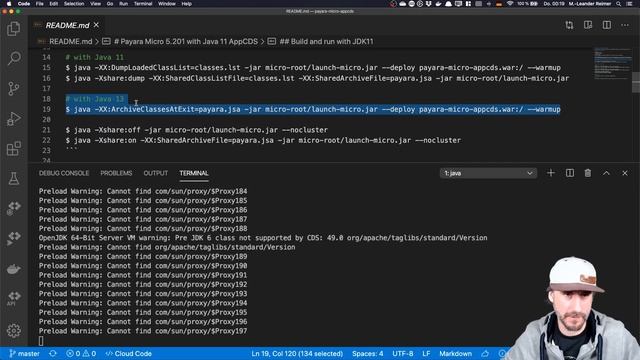This screenshot has height=360, width=640.
Task: Maximize panel with chevron up icon
Action: 606,173
